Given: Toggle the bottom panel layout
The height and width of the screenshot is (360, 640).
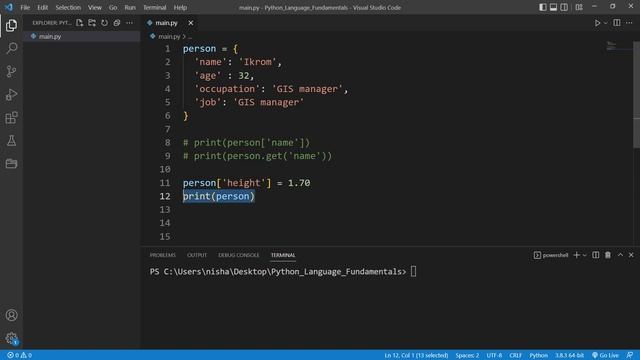Looking at the screenshot, I should [x=553, y=7].
